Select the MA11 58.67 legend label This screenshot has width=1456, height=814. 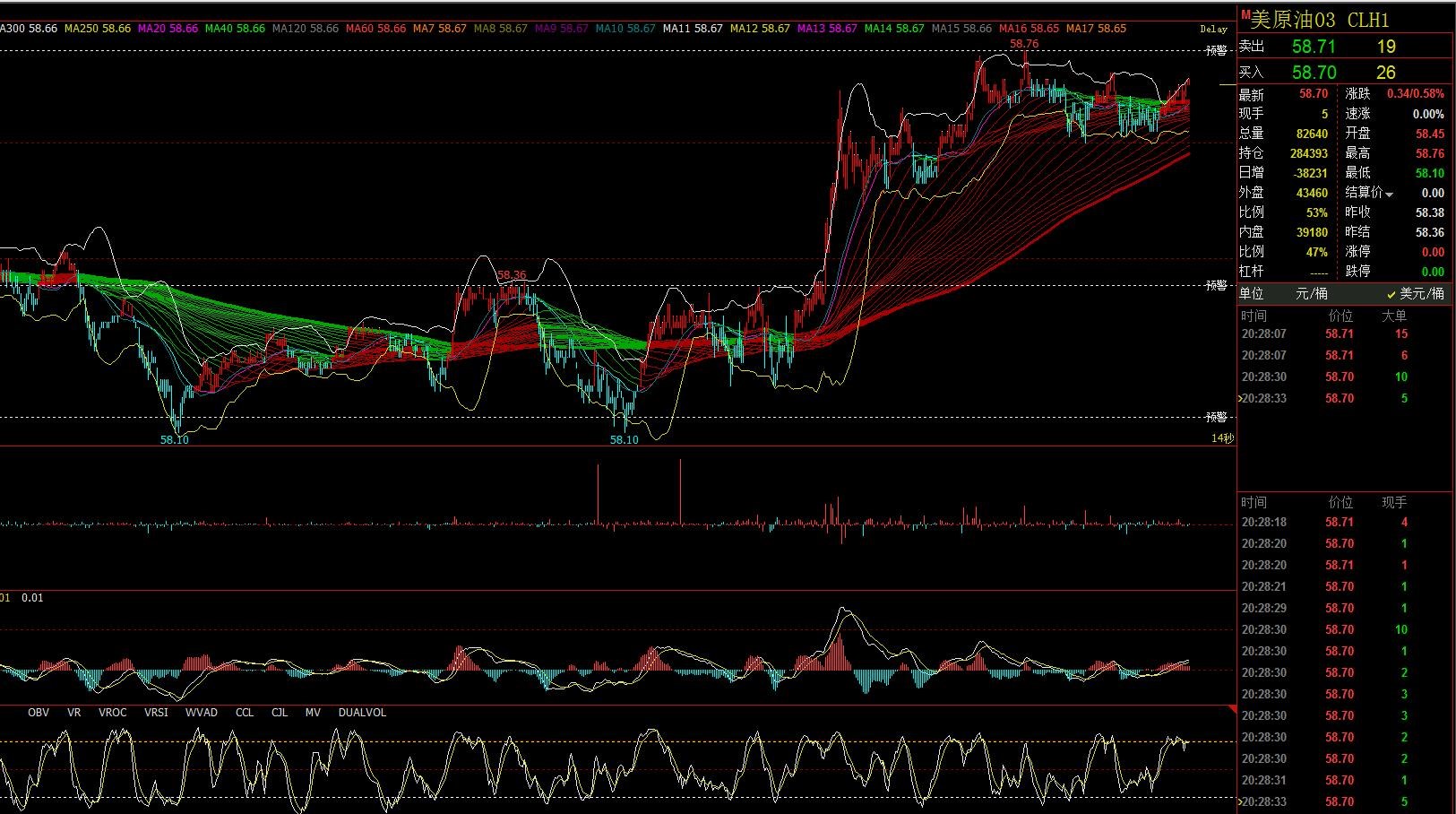(693, 29)
